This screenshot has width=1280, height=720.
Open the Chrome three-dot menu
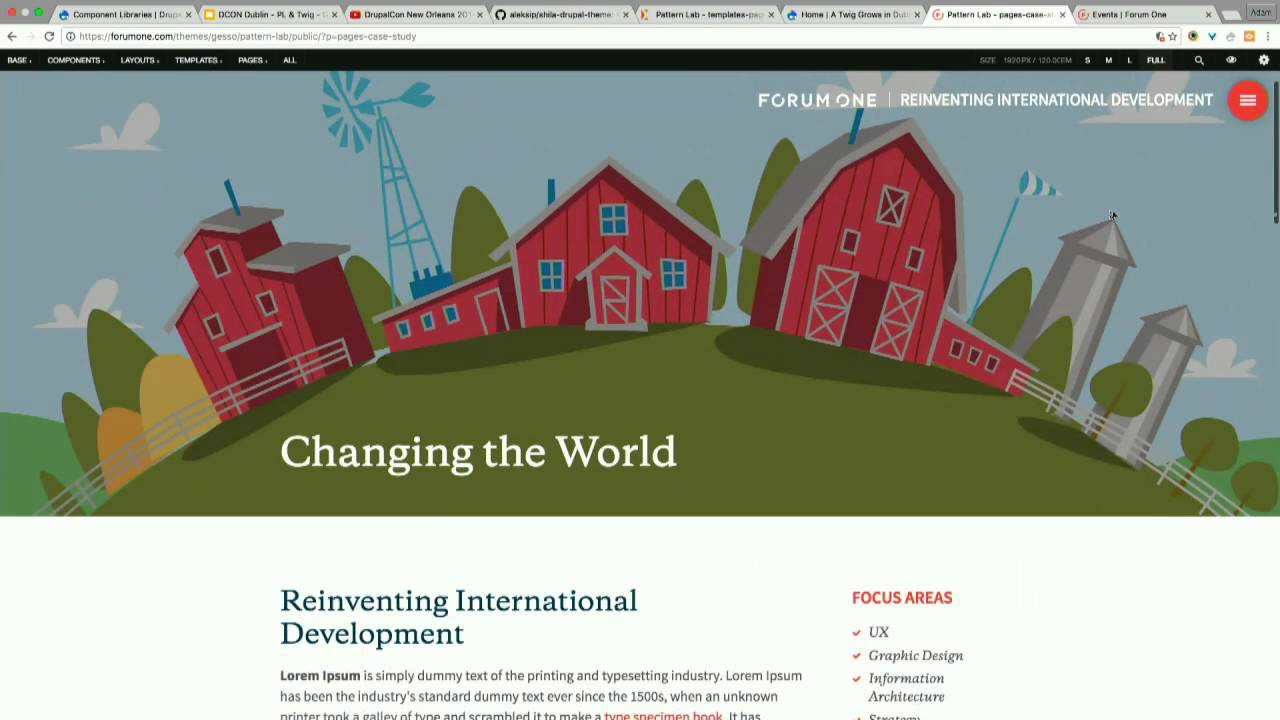click(x=1268, y=36)
